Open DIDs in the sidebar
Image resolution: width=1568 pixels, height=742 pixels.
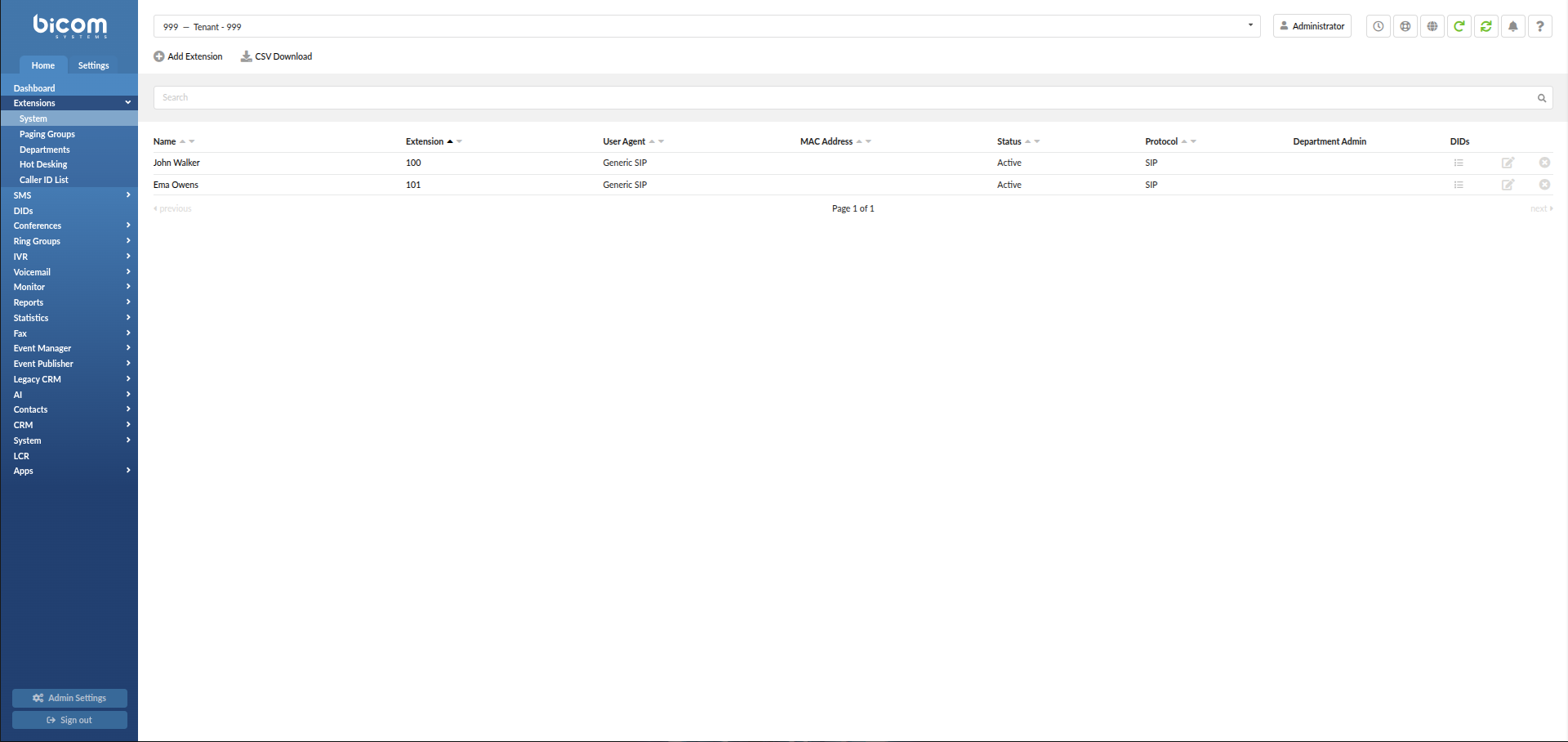(x=69, y=211)
